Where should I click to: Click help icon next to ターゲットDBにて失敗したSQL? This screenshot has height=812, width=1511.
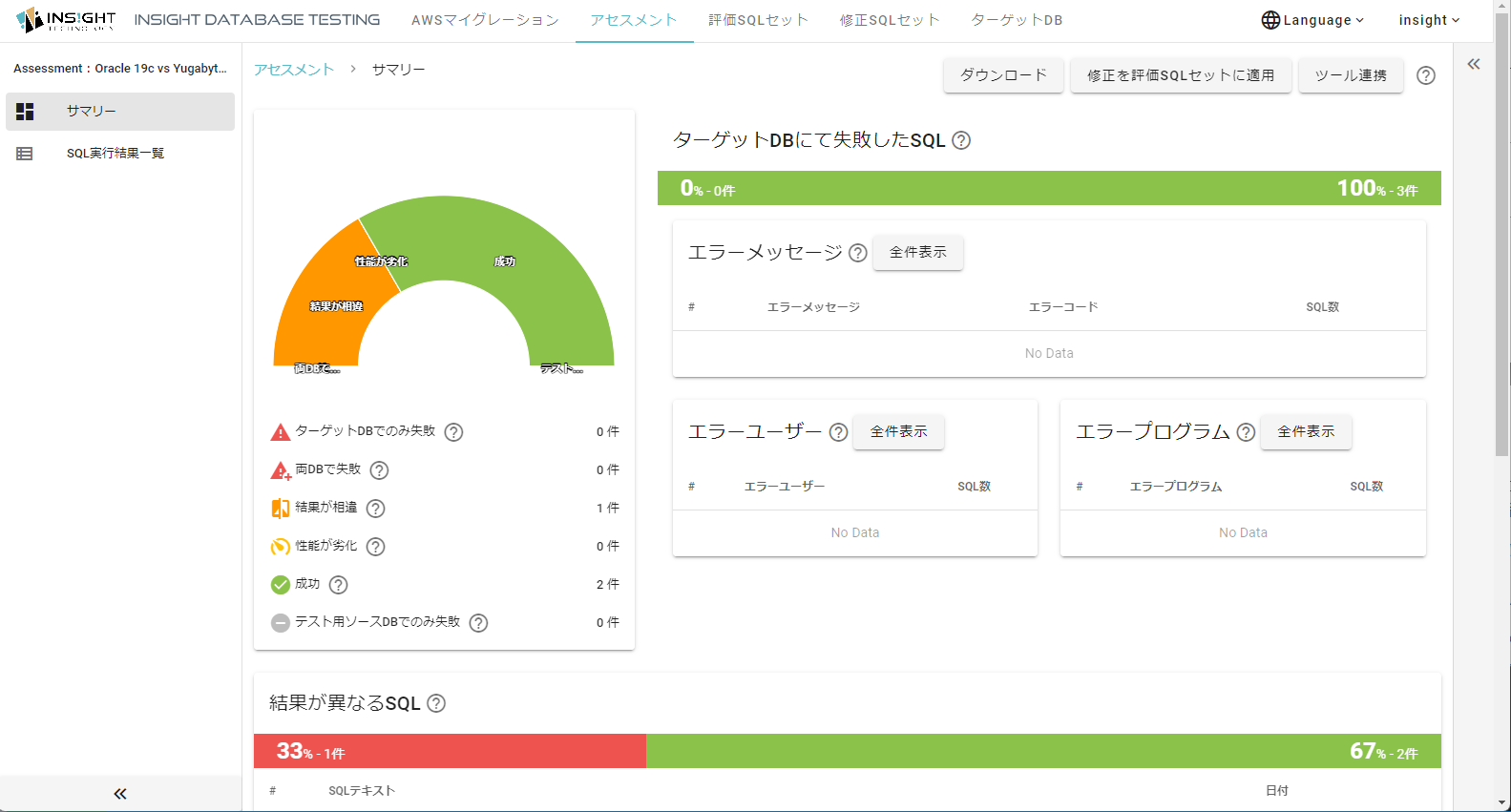coord(962,140)
